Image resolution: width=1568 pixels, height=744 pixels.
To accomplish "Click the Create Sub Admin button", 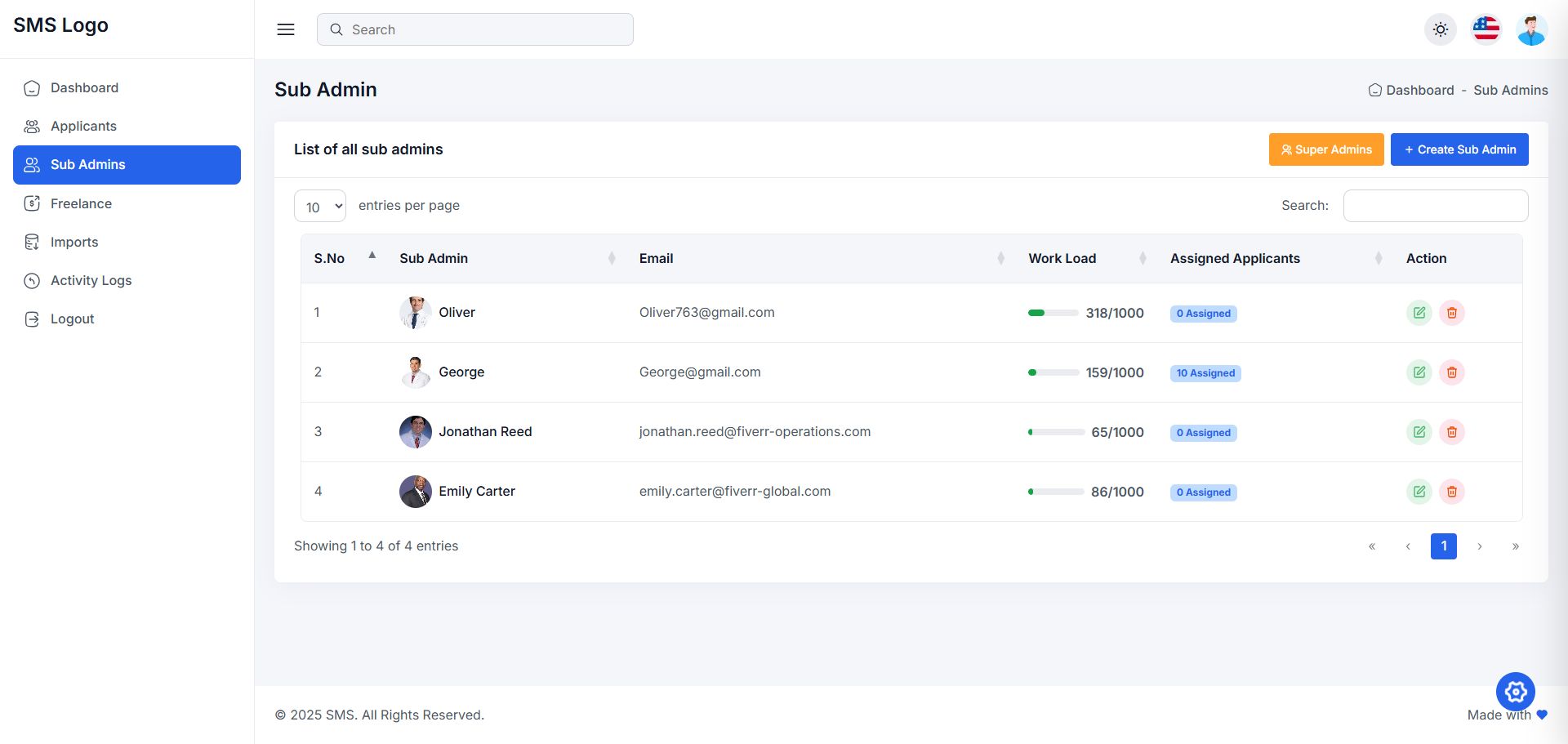I will pos(1459,149).
